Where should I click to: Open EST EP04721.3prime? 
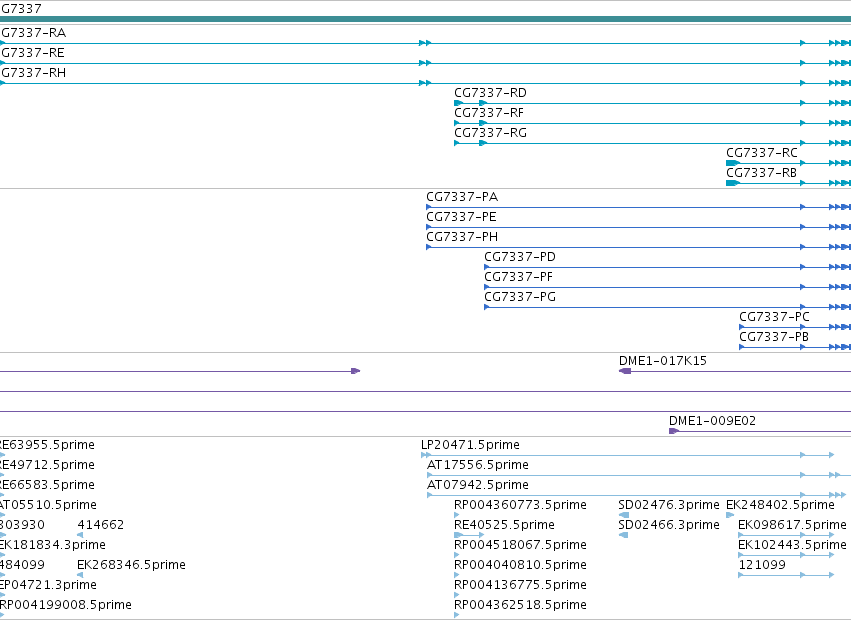coord(48,585)
